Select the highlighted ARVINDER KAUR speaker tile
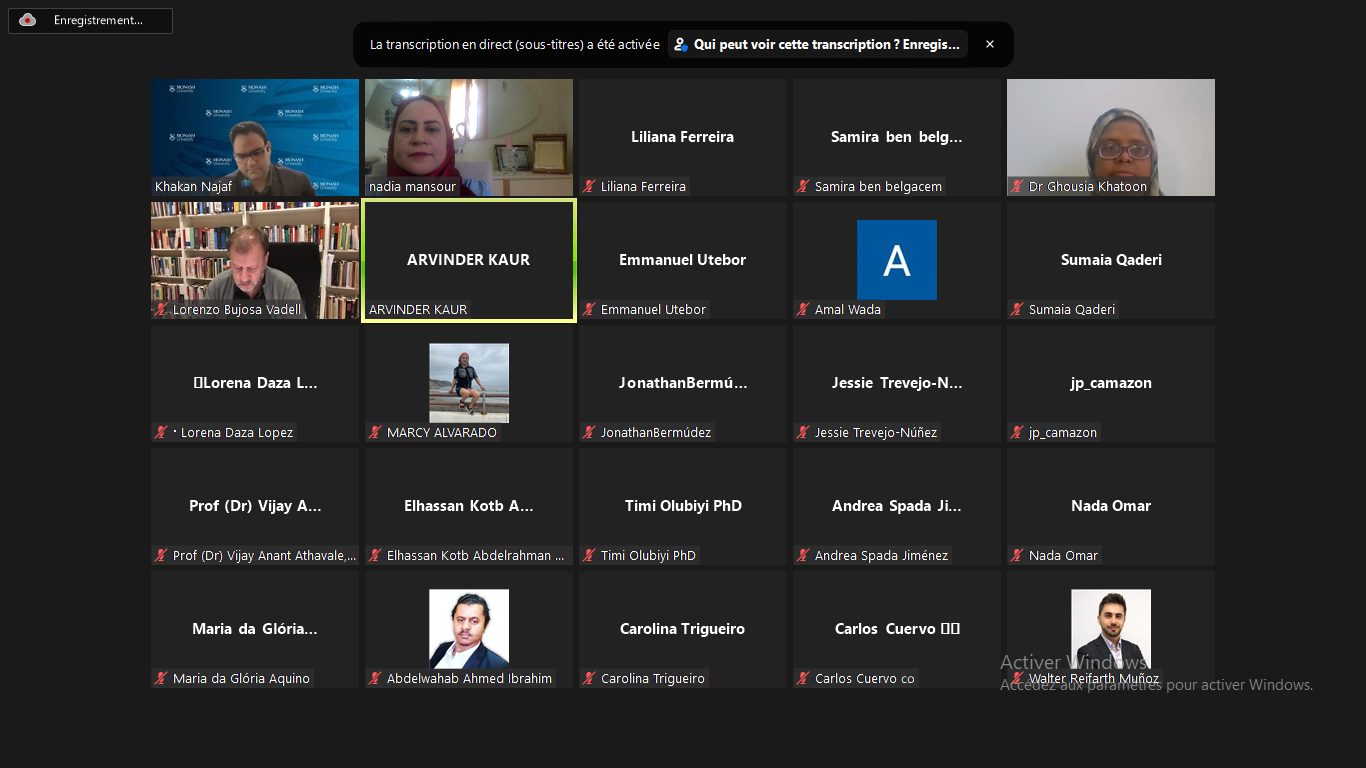The width and height of the screenshot is (1366, 768). point(469,260)
